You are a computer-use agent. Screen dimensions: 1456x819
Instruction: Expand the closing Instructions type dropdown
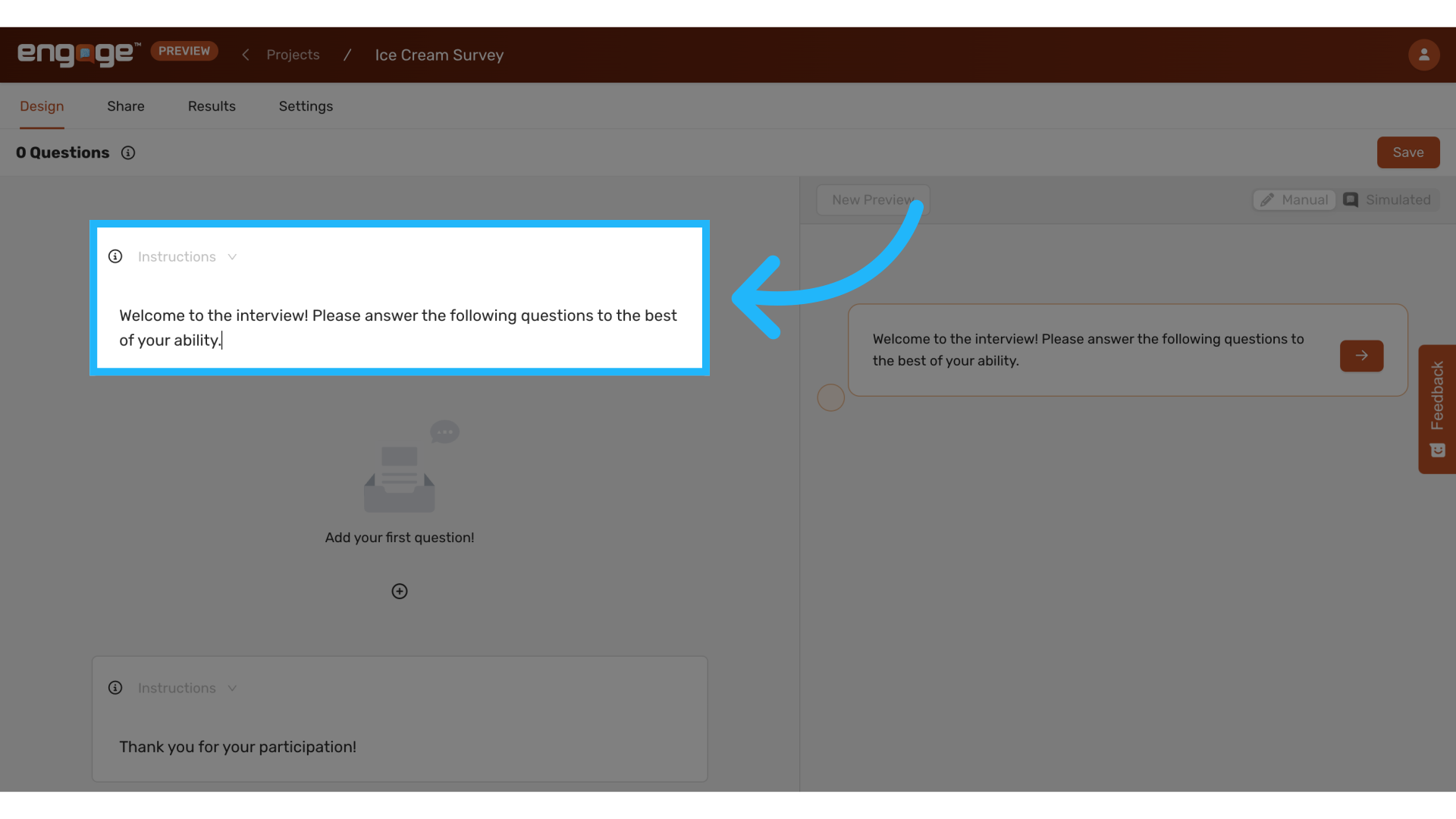pos(187,688)
